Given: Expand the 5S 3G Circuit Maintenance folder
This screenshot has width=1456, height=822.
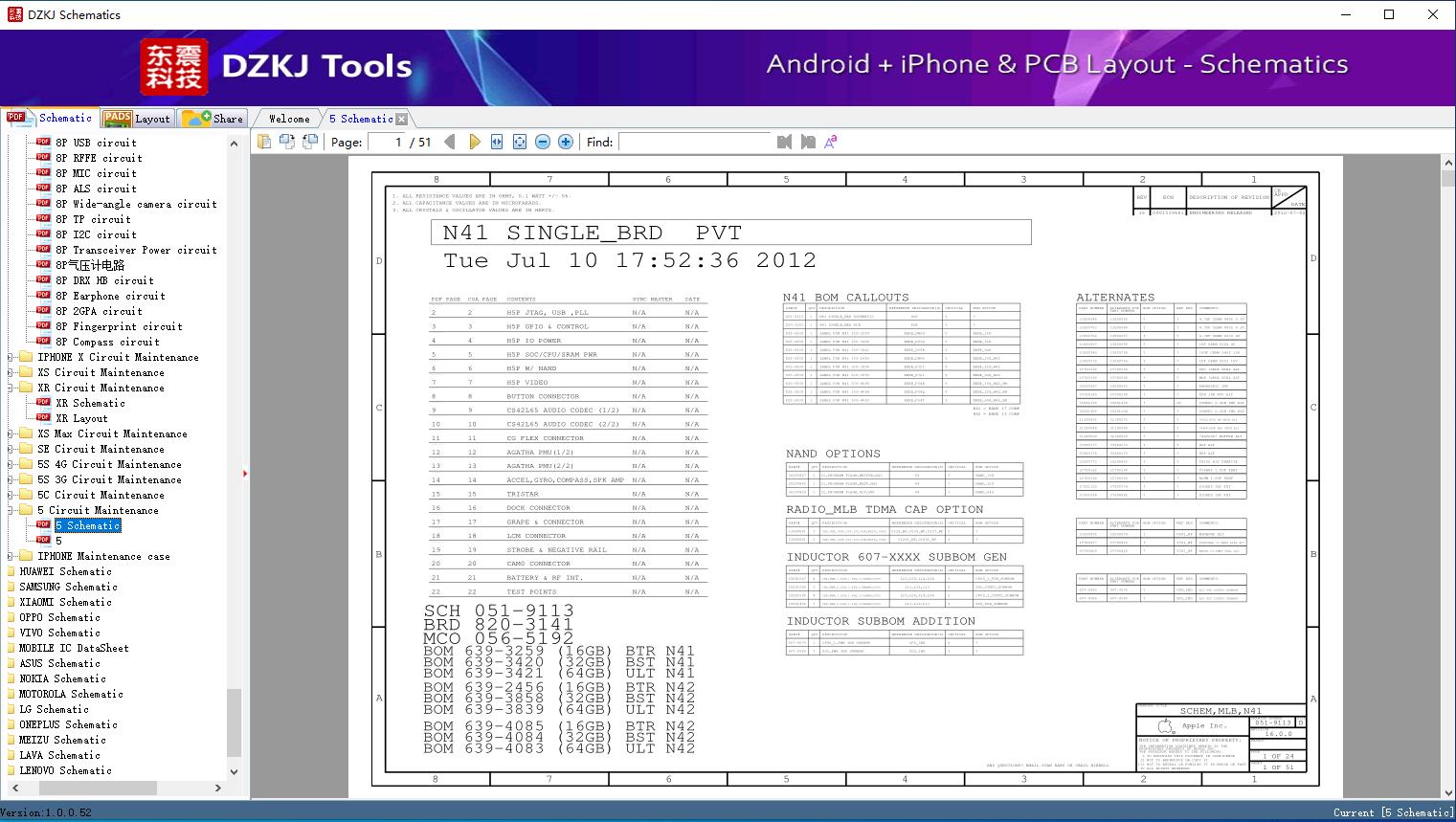Looking at the screenshot, I should click(x=11, y=479).
